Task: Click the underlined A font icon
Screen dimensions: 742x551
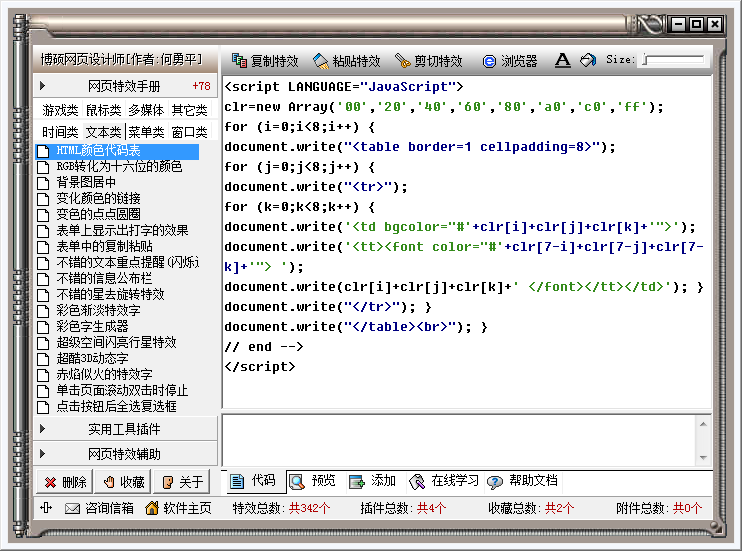Action: 563,60
